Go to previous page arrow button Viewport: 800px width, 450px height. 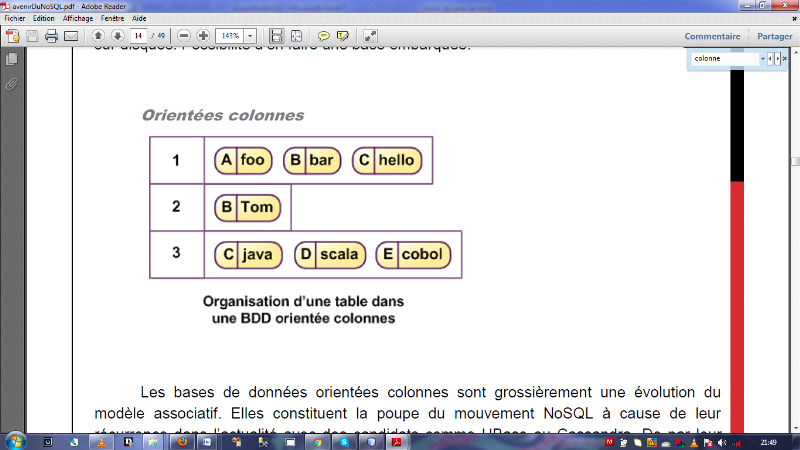coord(98,36)
